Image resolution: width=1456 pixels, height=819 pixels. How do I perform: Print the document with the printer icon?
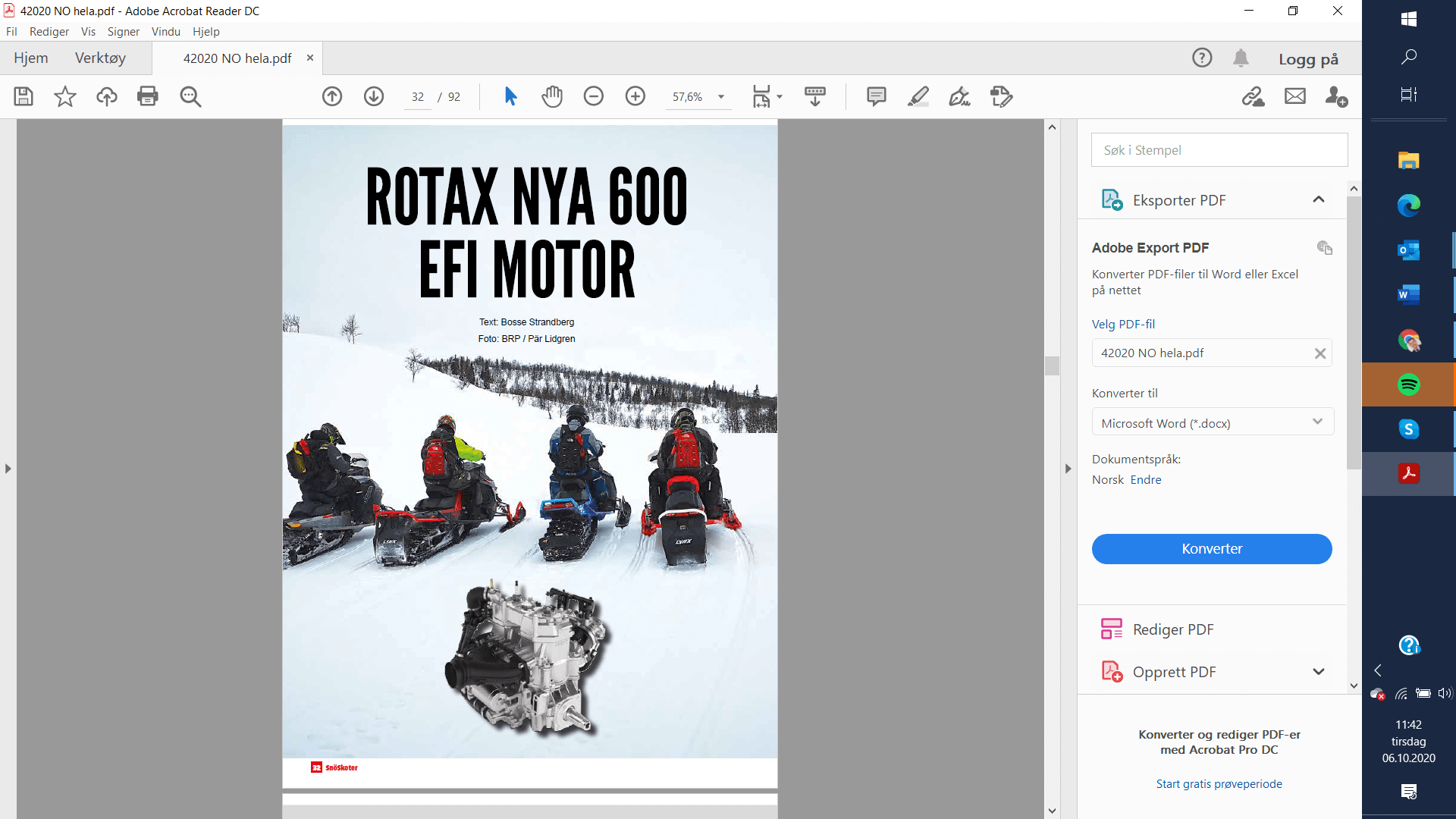click(148, 96)
